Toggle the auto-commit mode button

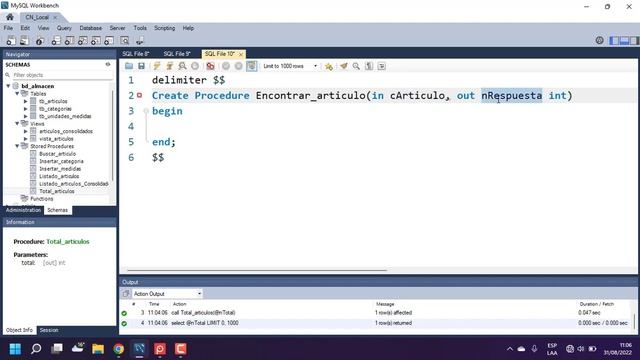[251, 66]
